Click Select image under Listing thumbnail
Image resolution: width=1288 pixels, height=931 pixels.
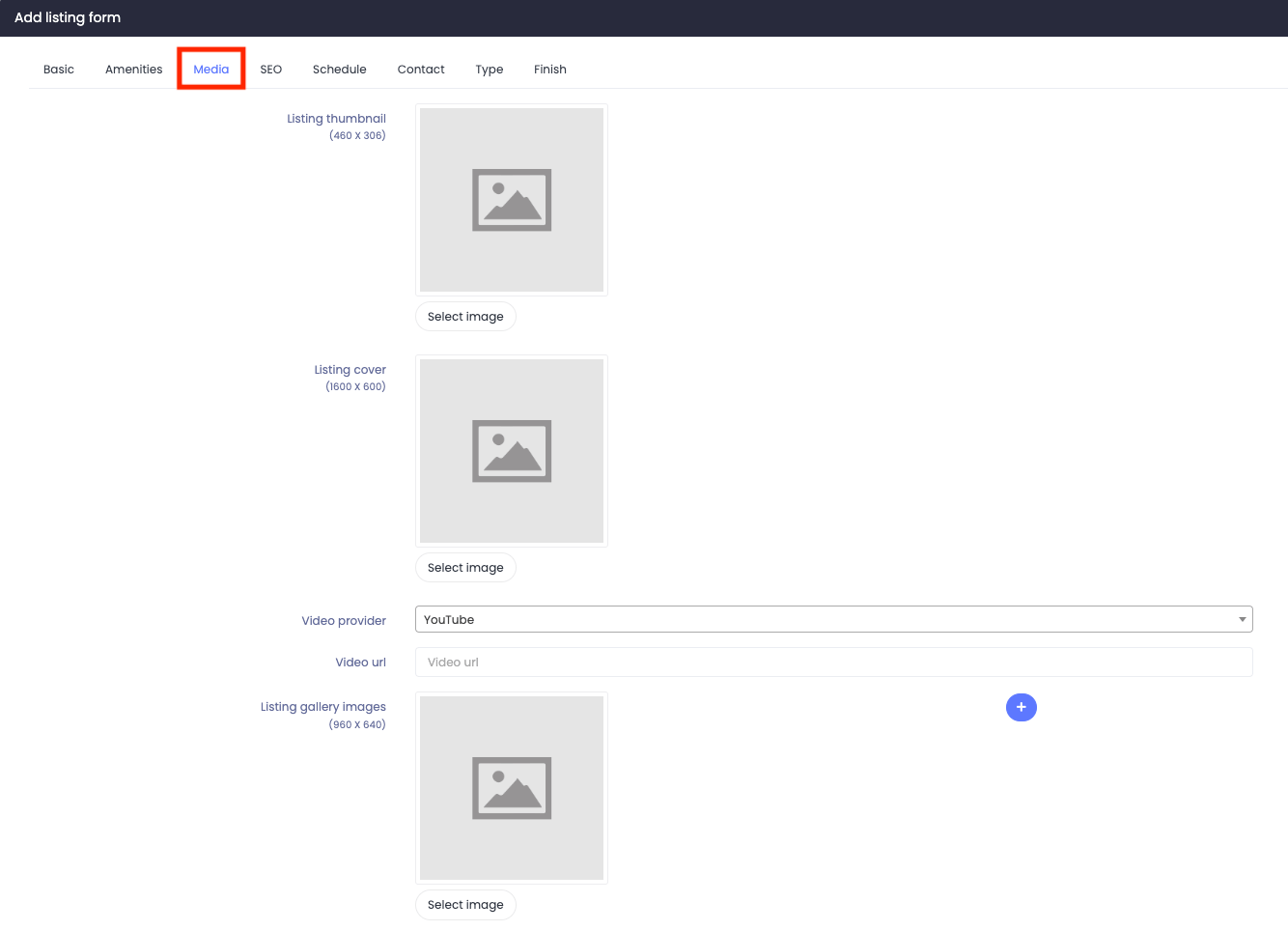465,317
